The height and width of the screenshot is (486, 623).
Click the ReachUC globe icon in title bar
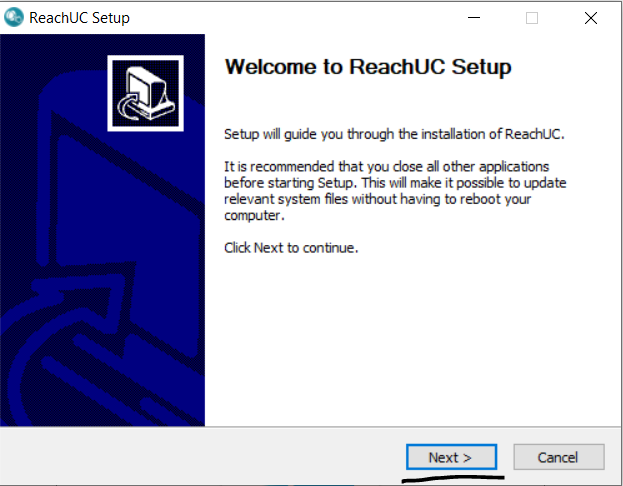[x=14, y=17]
